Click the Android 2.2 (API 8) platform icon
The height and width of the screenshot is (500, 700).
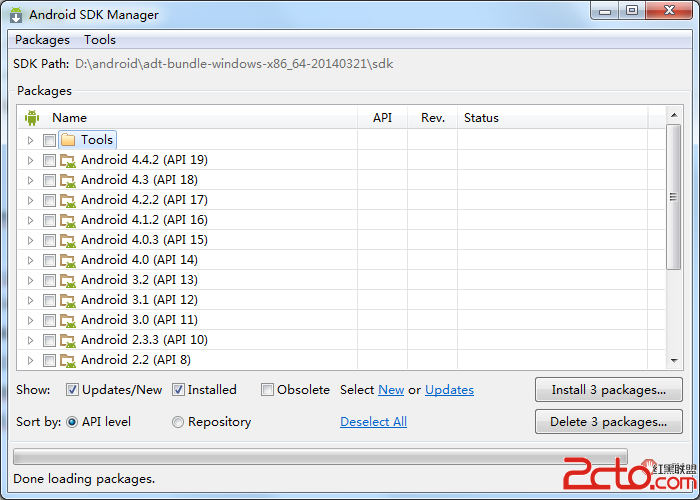(68, 360)
